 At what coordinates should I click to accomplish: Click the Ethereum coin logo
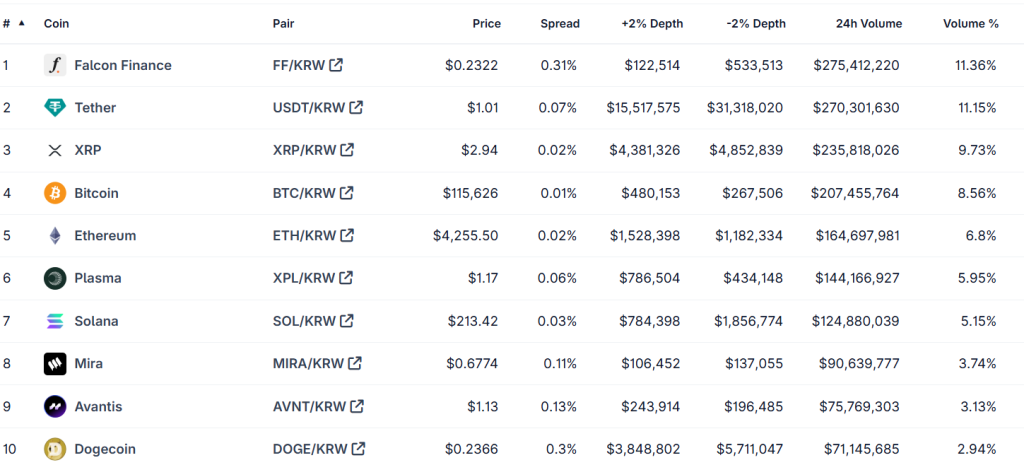[55, 236]
